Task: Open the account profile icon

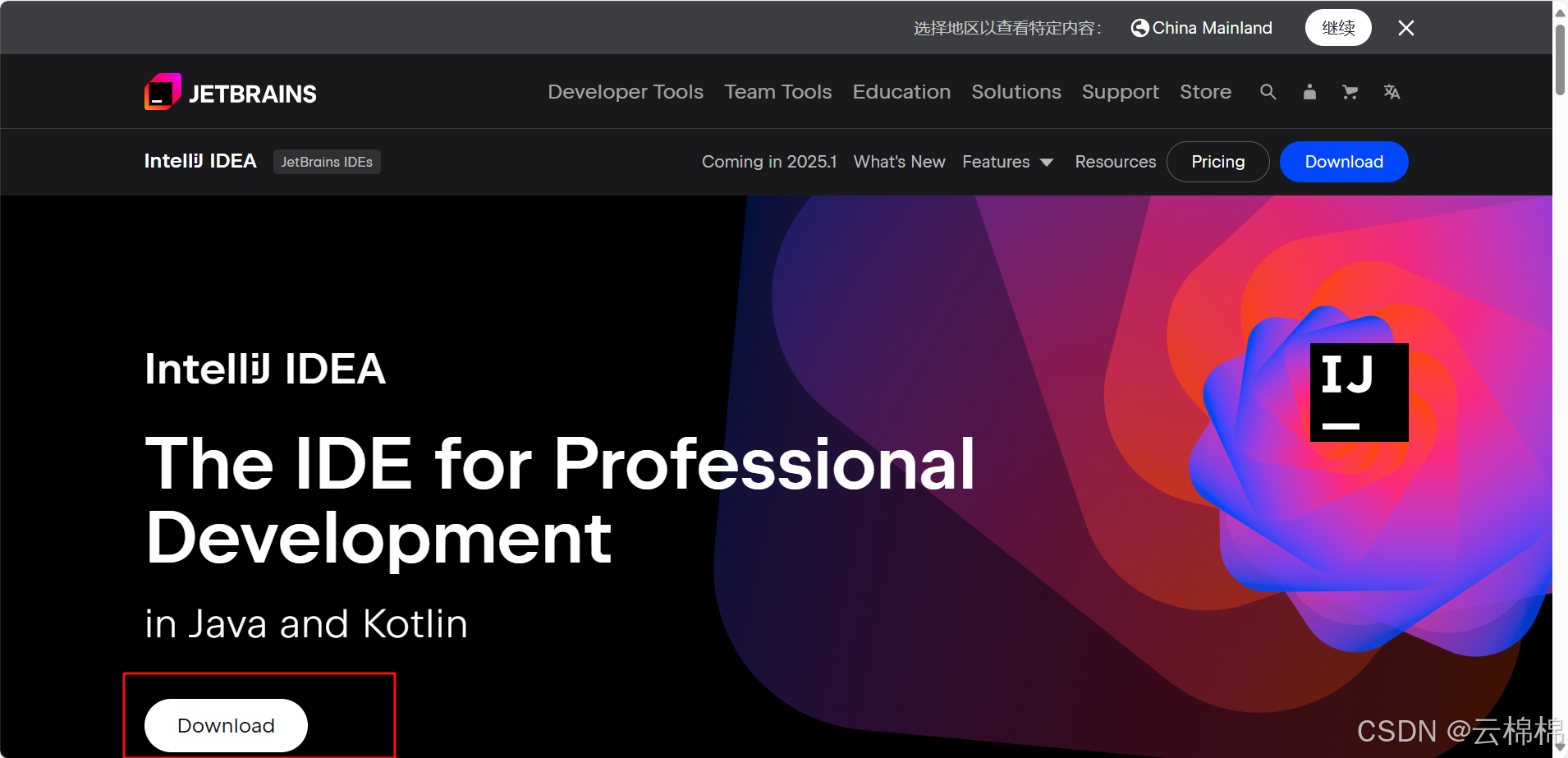Action: pyautogui.click(x=1309, y=92)
